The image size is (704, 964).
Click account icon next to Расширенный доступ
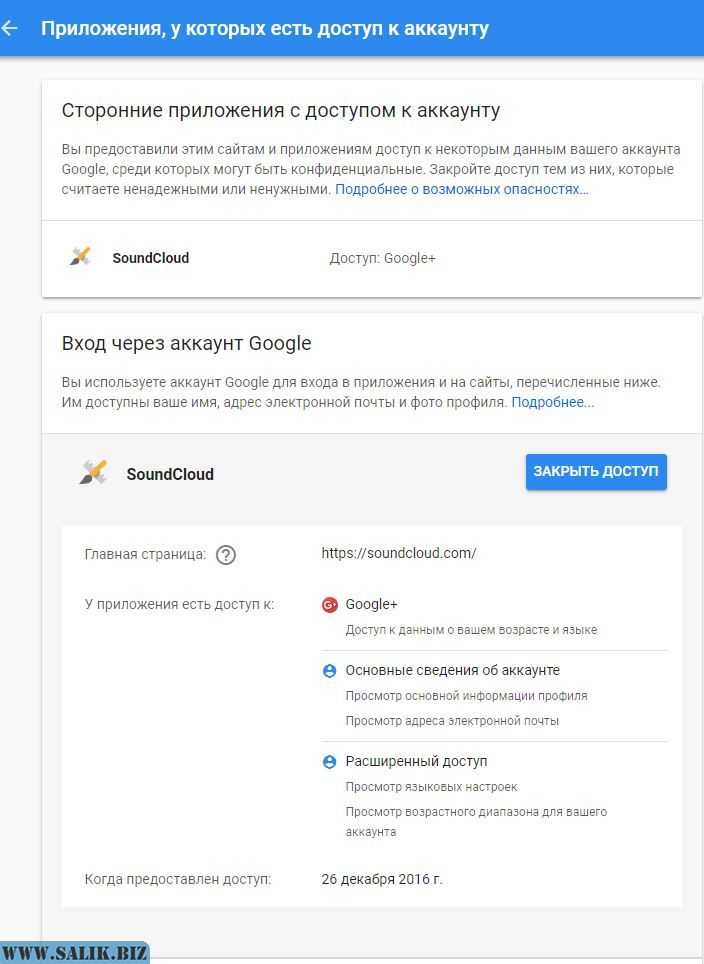(x=330, y=762)
